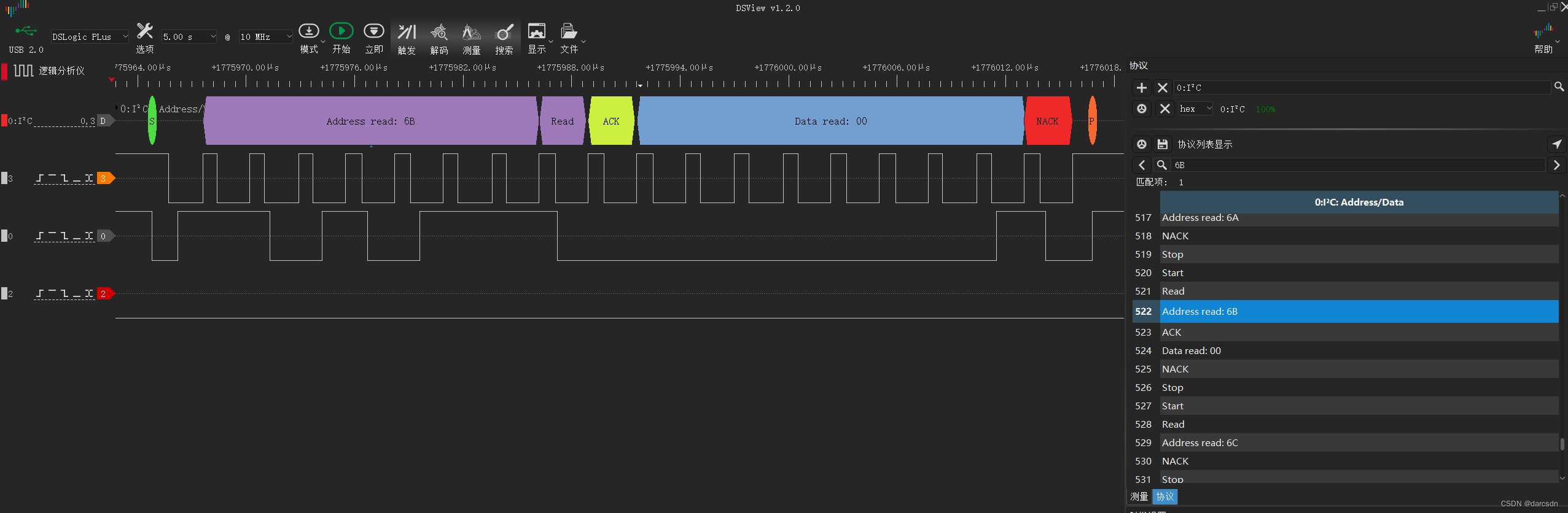Click the red 0:I²C color swatch
The width and height of the screenshot is (1568, 513).
4,120
